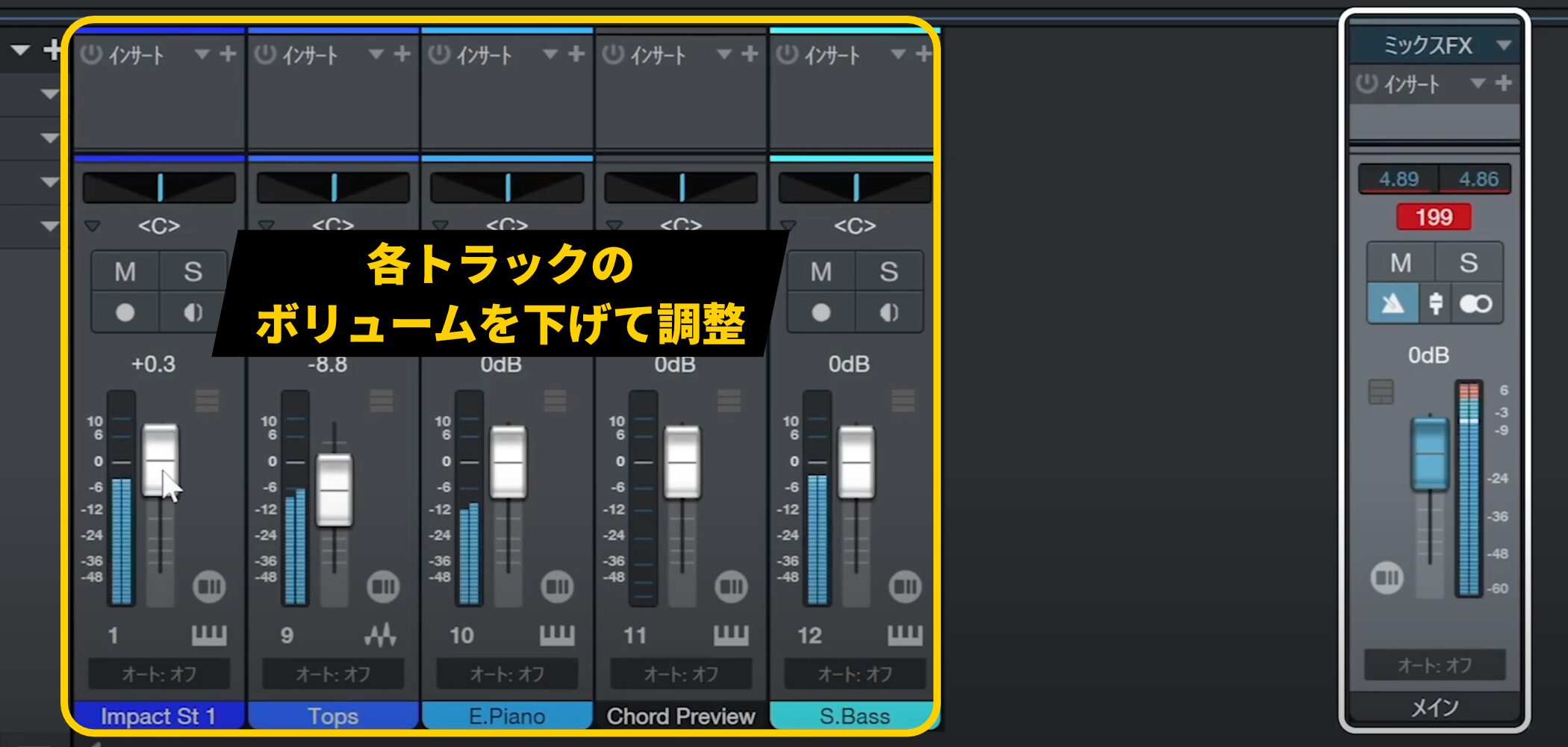This screenshot has height=747, width=1568.
Task: Select the Chord Preview channel label
Action: (680, 716)
